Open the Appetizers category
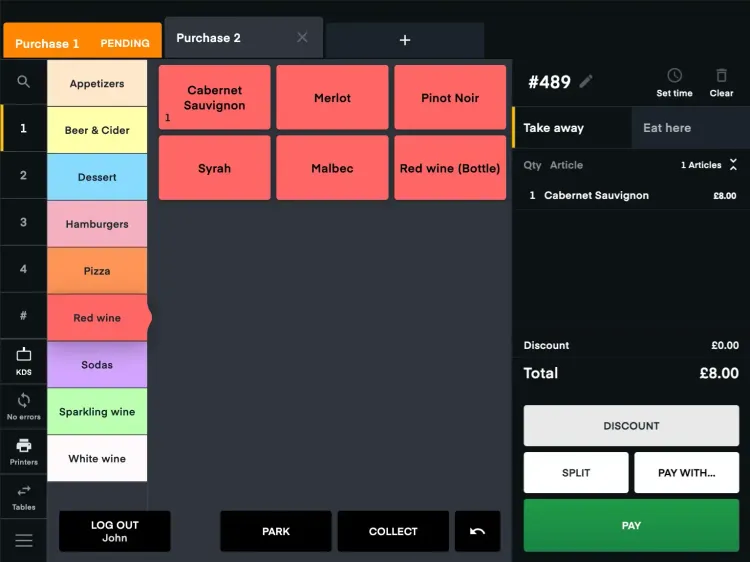 pyautogui.click(x=97, y=83)
